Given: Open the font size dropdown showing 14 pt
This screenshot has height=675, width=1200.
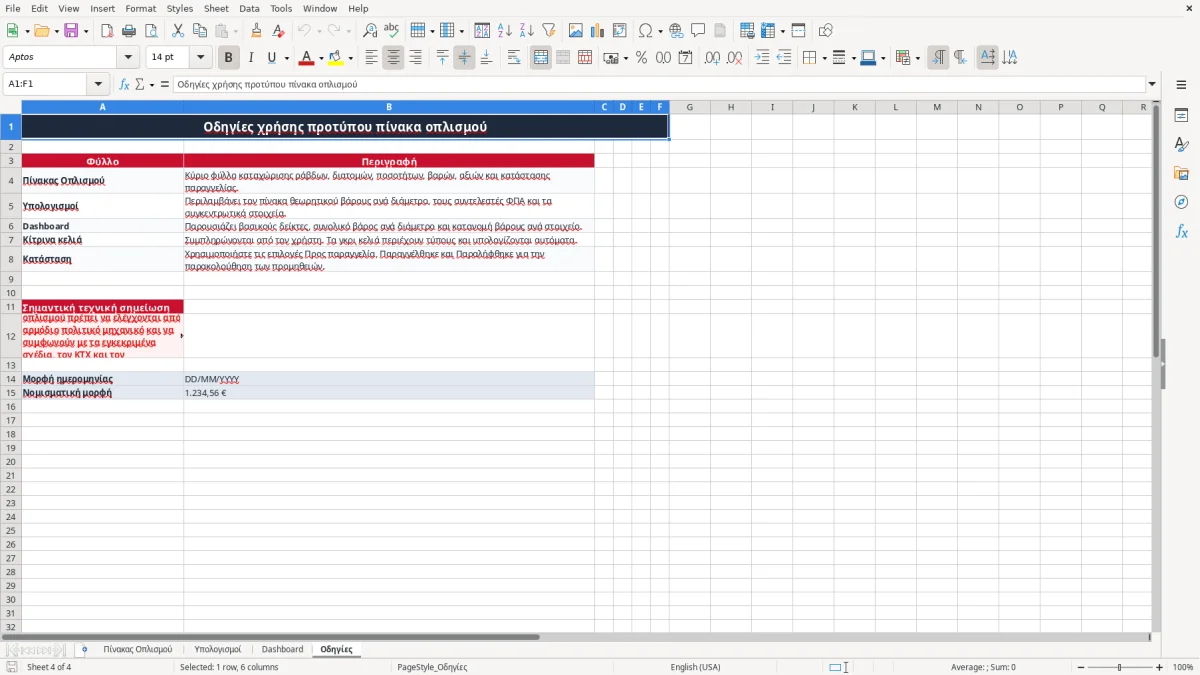Looking at the screenshot, I should pos(200,58).
